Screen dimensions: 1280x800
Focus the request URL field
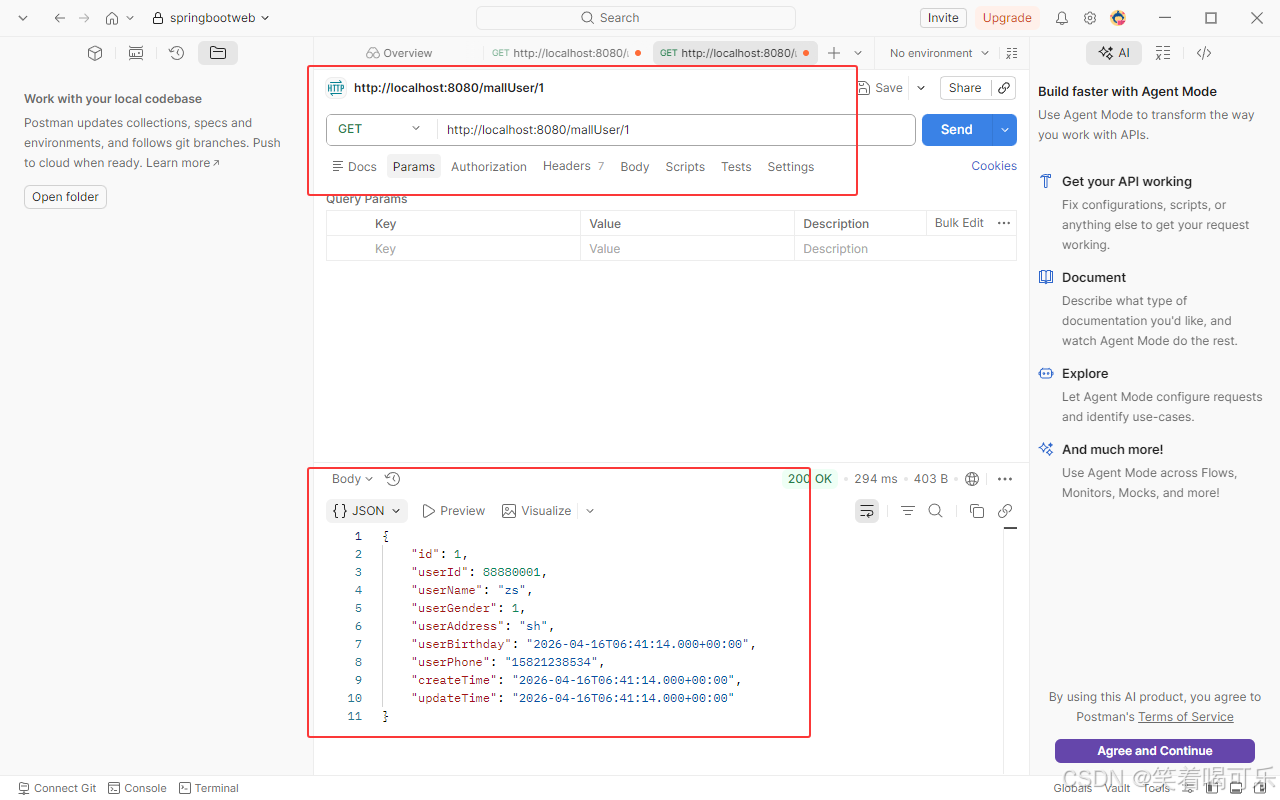click(676, 130)
